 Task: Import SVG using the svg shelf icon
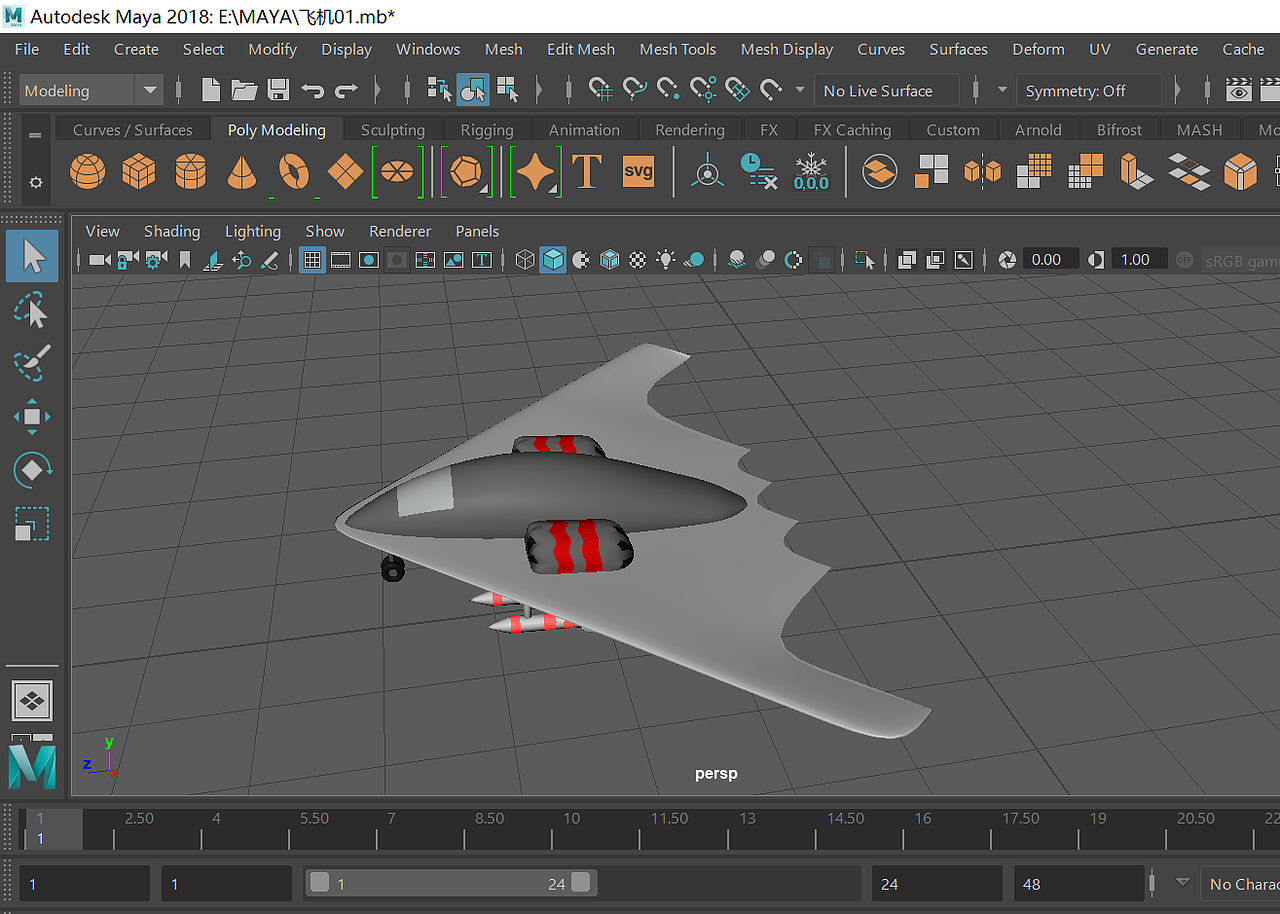[638, 172]
